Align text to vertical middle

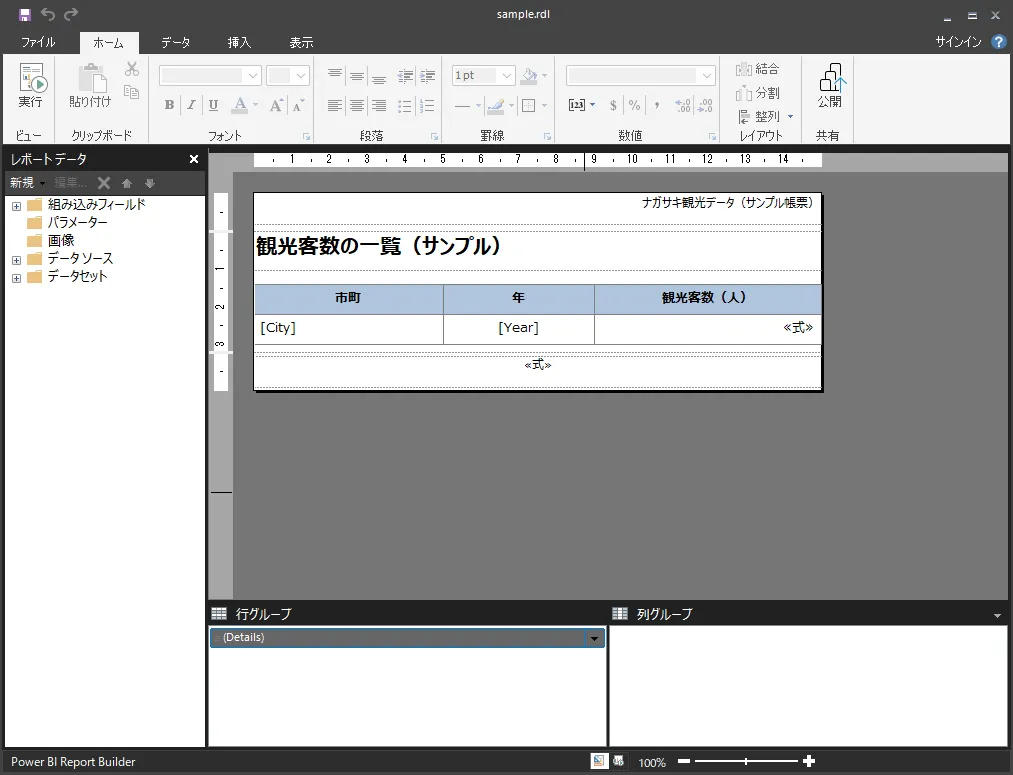[x=357, y=76]
